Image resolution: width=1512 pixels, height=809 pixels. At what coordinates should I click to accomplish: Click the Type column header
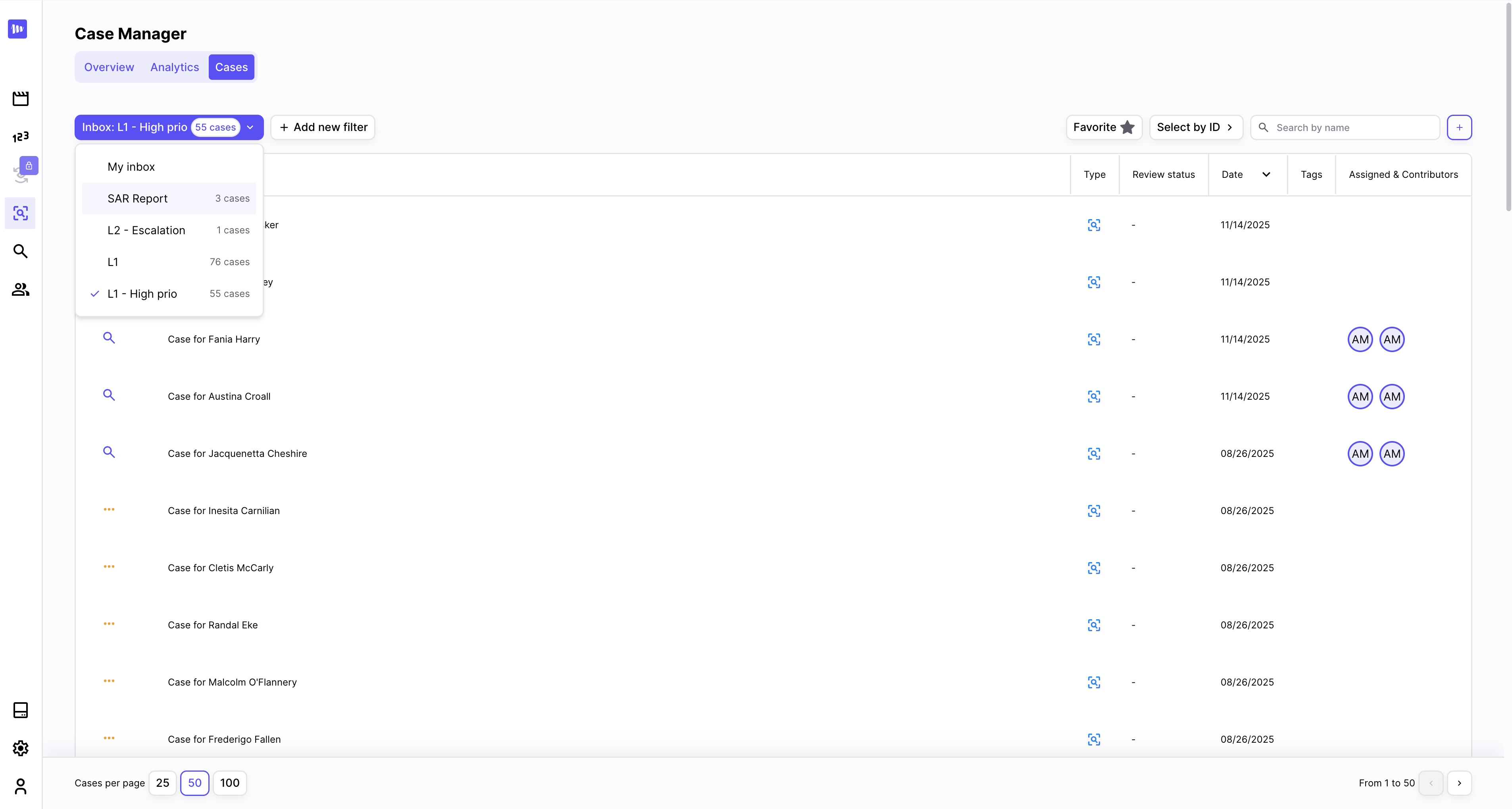(1094, 174)
